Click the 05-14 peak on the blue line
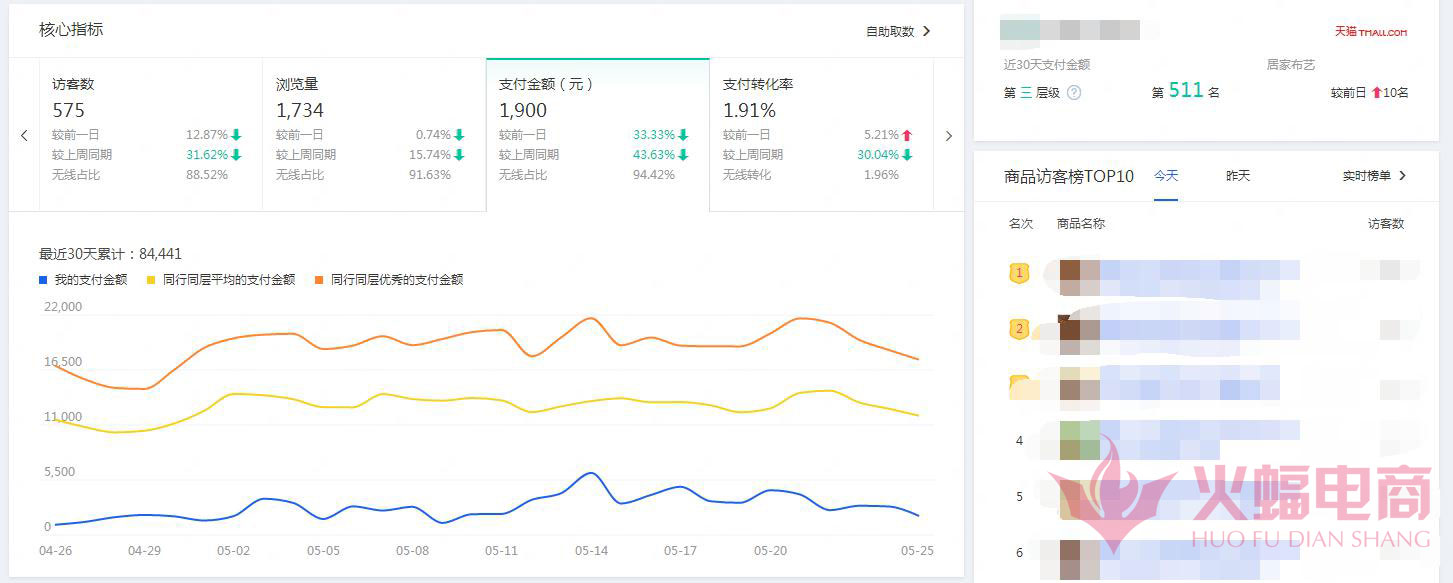Image resolution: width=1453 pixels, height=583 pixels. (591, 473)
